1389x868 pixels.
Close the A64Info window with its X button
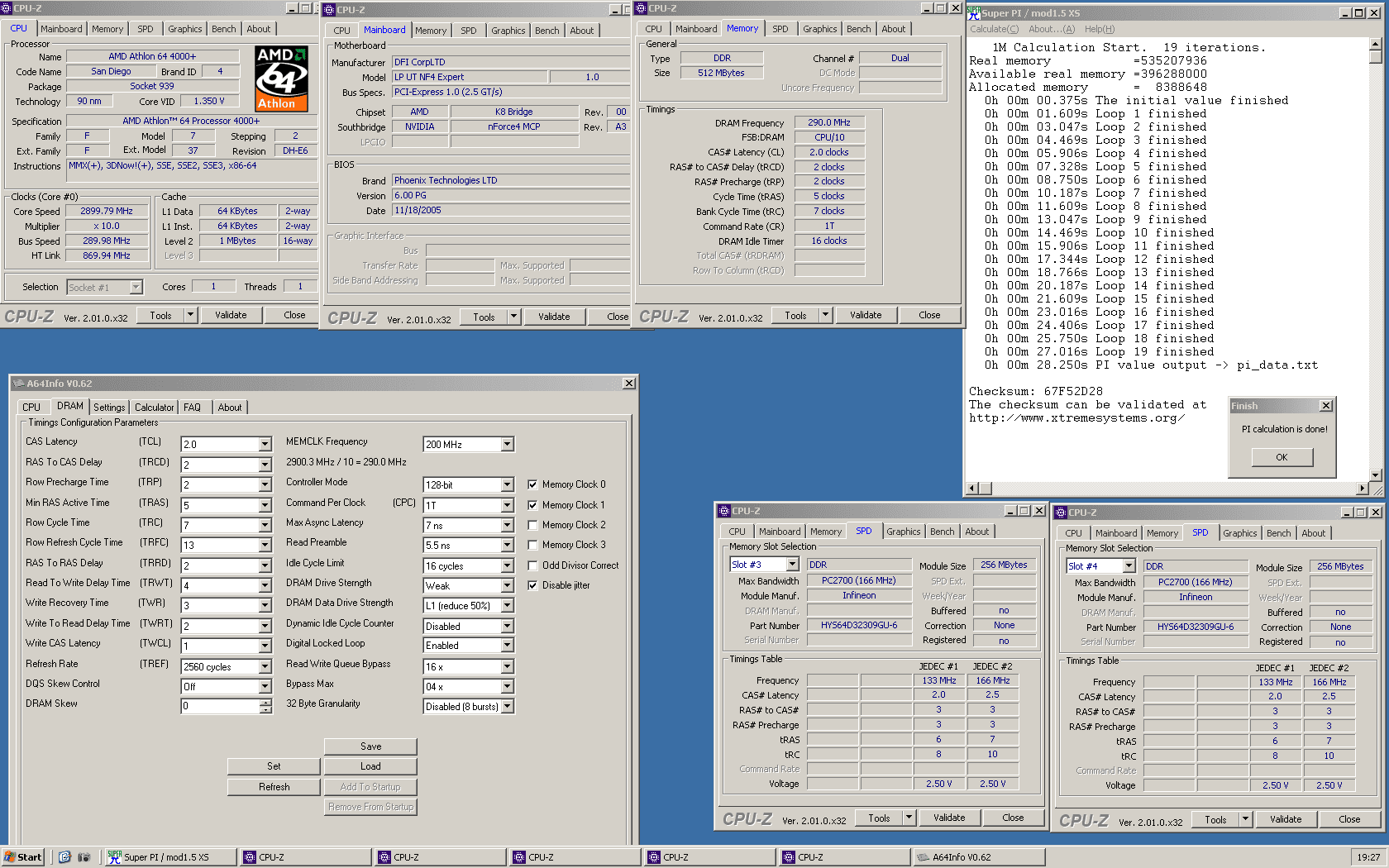click(x=629, y=384)
